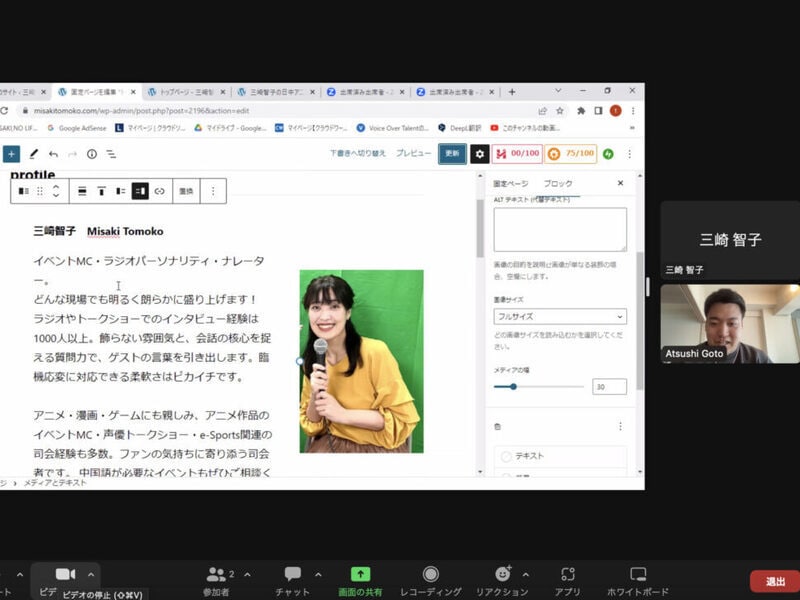Select the テキスト color option
The width and height of the screenshot is (800, 600).
click(560, 456)
